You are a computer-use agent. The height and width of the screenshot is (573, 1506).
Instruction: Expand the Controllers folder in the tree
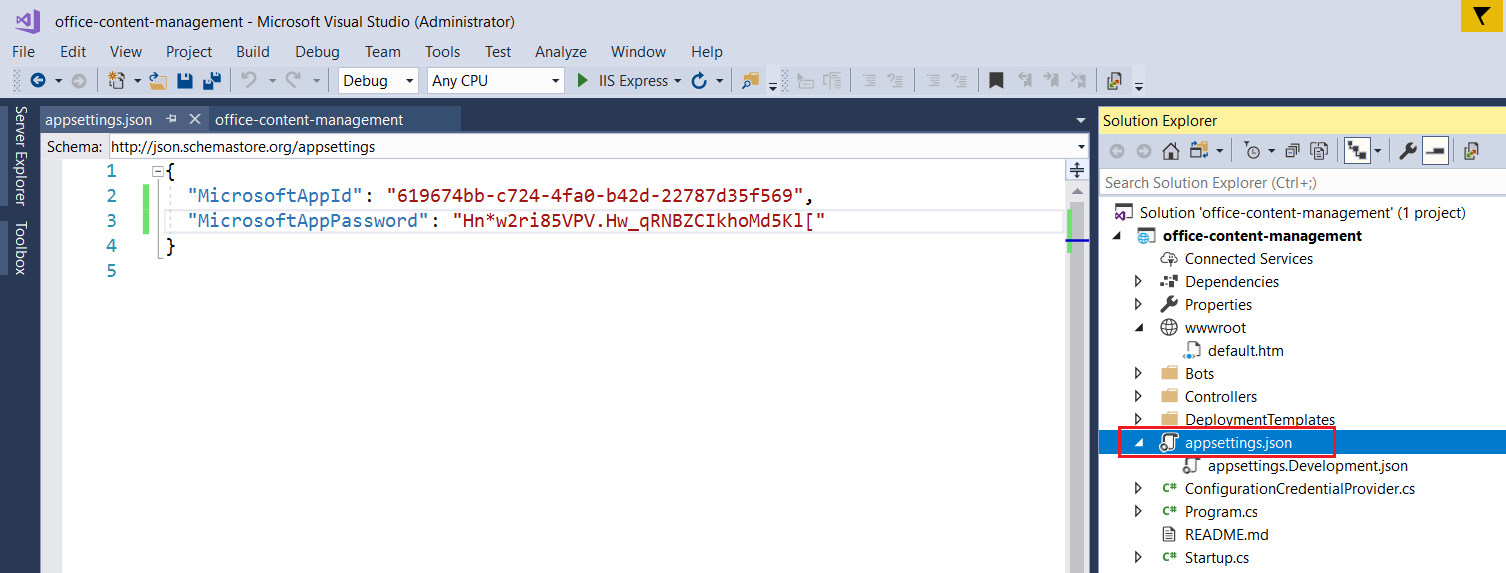1138,397
